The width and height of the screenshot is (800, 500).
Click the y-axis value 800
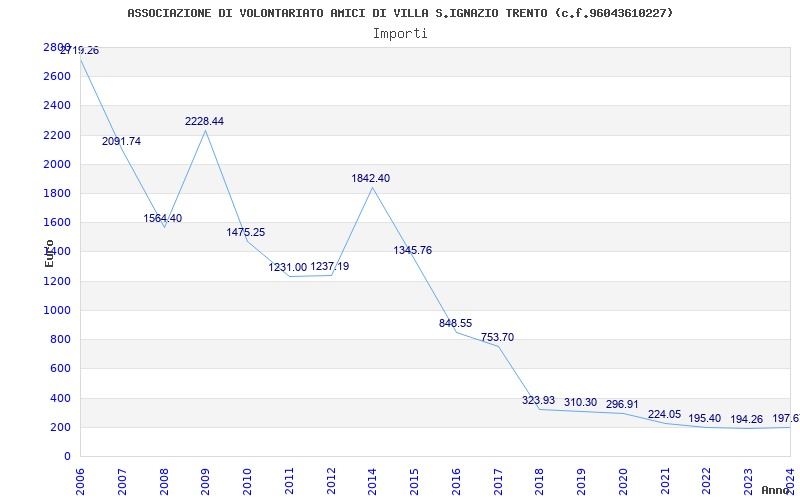pos(62,340)
